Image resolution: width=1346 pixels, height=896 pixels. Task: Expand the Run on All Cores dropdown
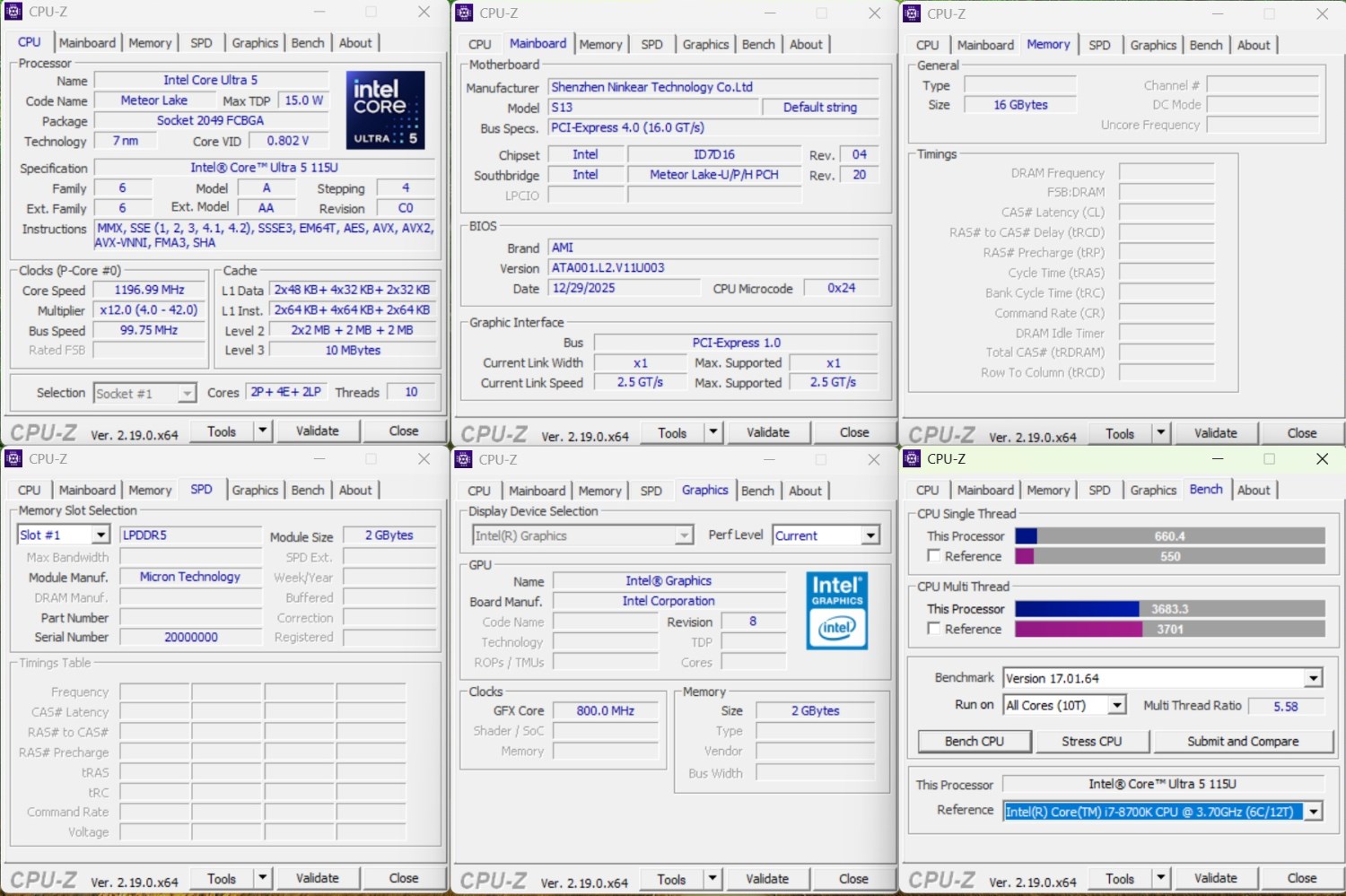(1116, 706)
